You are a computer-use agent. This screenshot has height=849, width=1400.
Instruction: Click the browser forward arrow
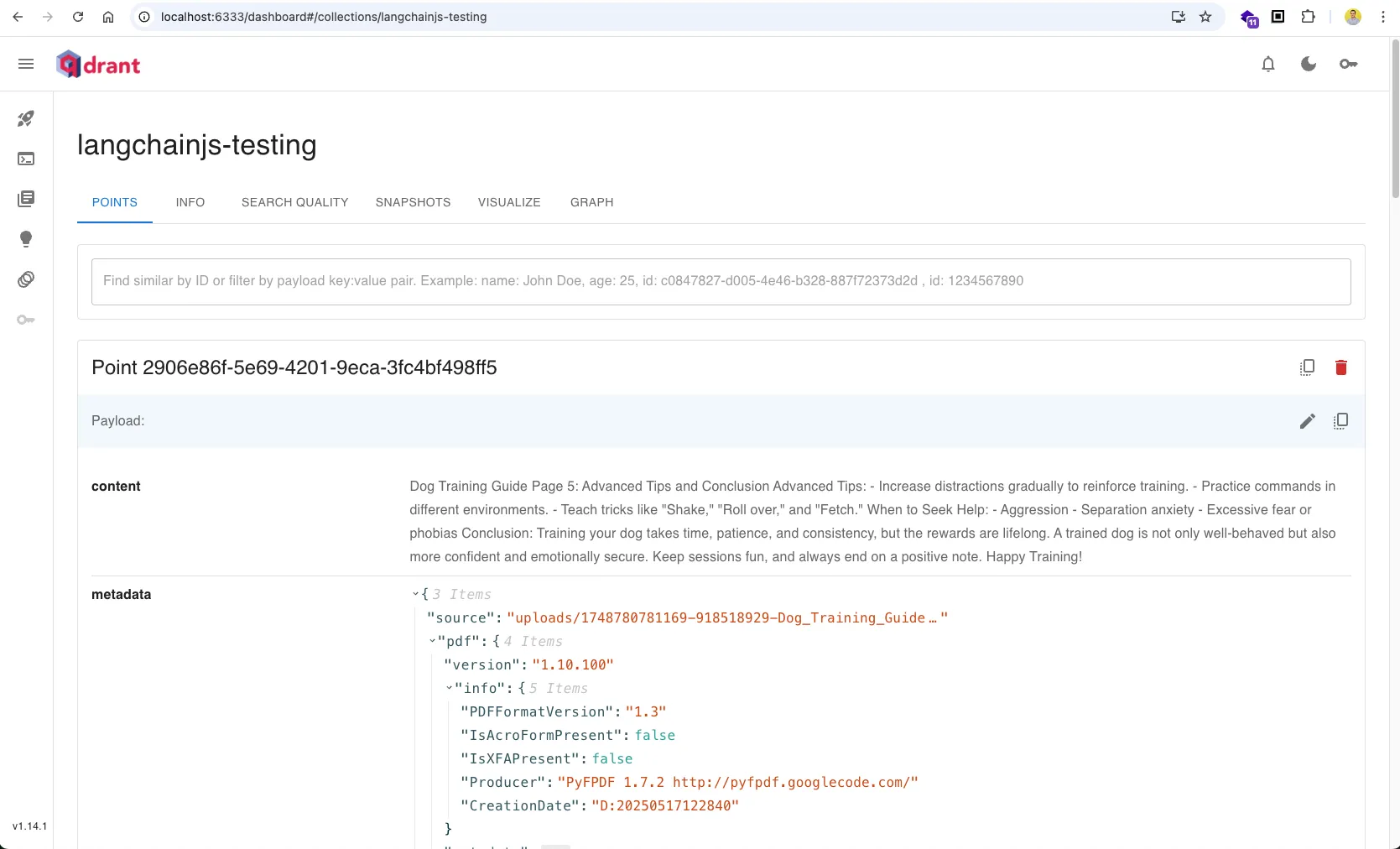[x=48, y=17]
